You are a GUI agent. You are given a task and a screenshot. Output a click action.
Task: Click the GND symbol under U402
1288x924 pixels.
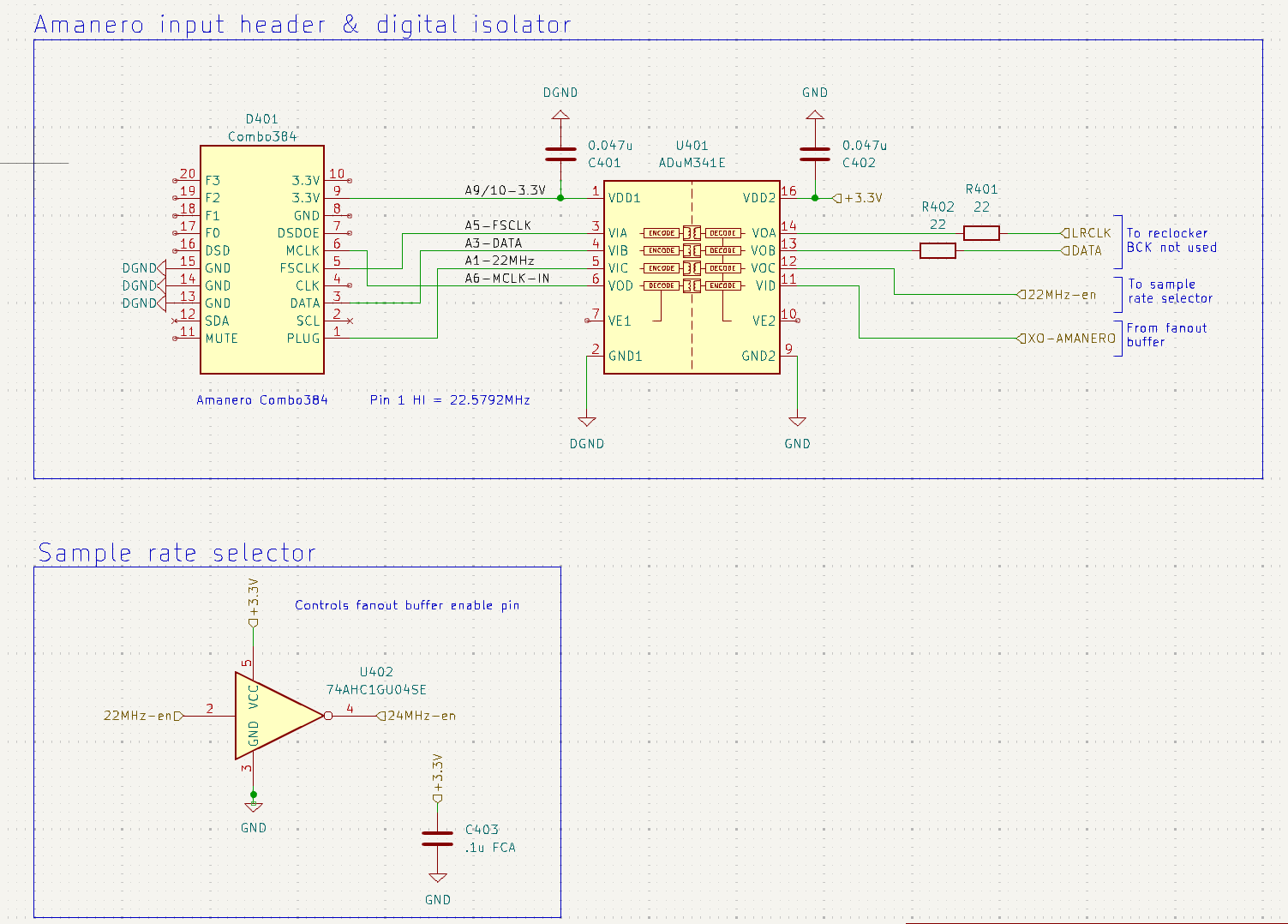click(254, 807)
